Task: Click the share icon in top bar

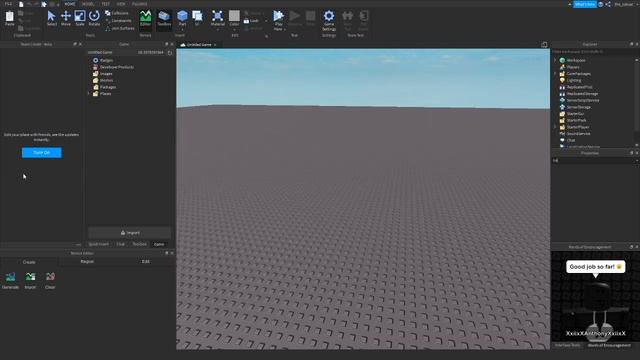Action: coord(608,4)
